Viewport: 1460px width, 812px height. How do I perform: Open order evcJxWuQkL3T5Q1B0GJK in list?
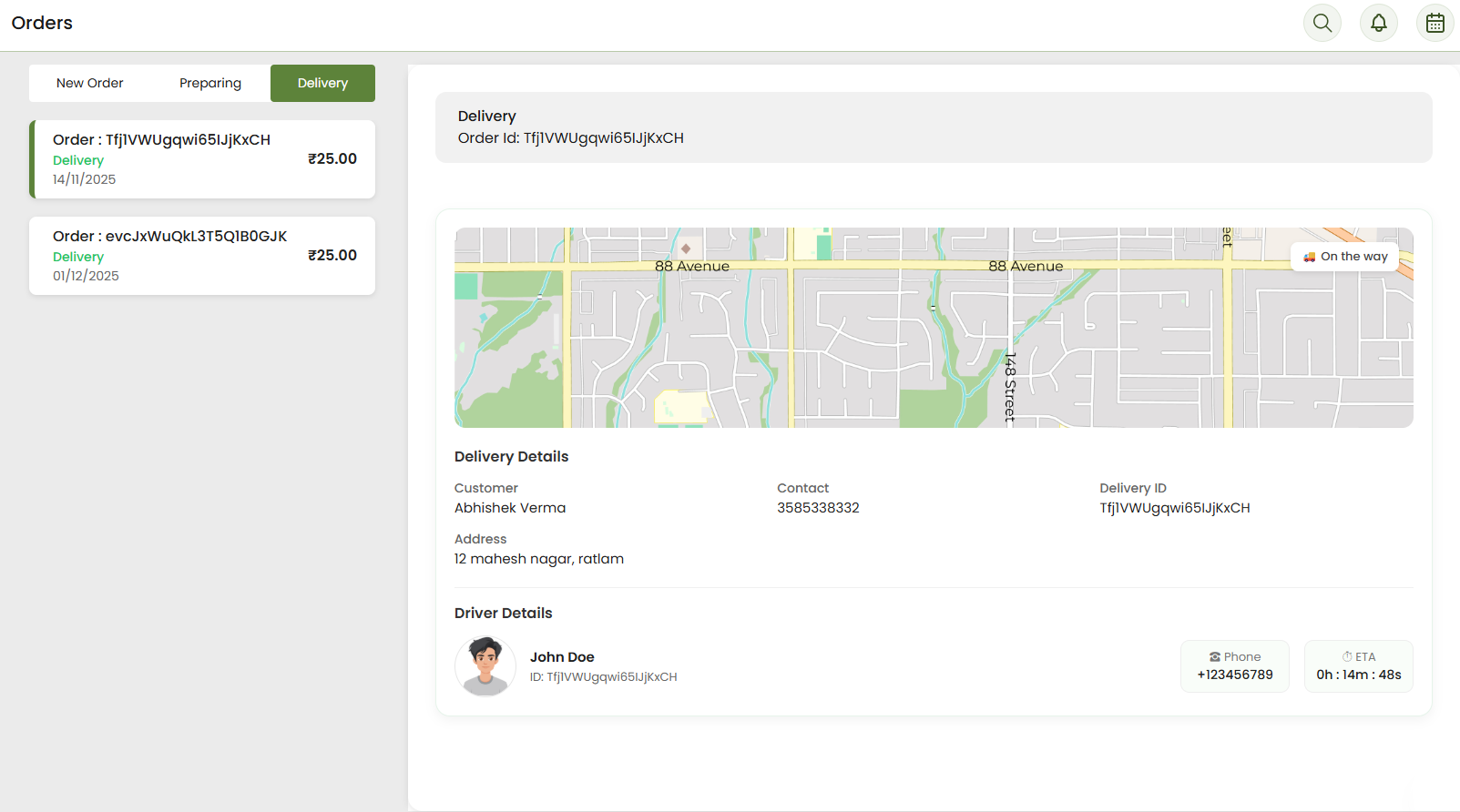coord(202,256)
